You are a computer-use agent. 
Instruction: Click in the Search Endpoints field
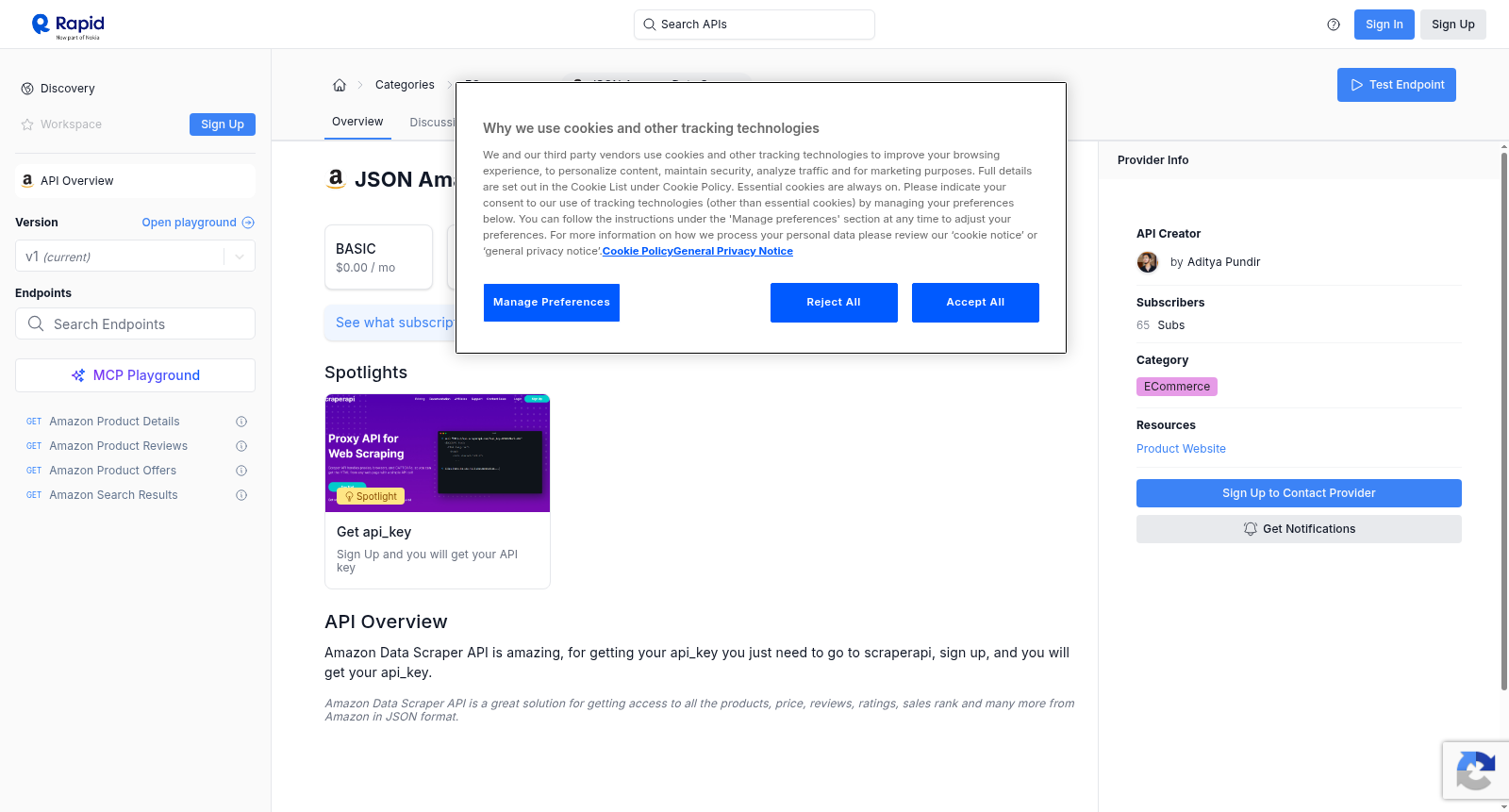(x=135, y=323)
